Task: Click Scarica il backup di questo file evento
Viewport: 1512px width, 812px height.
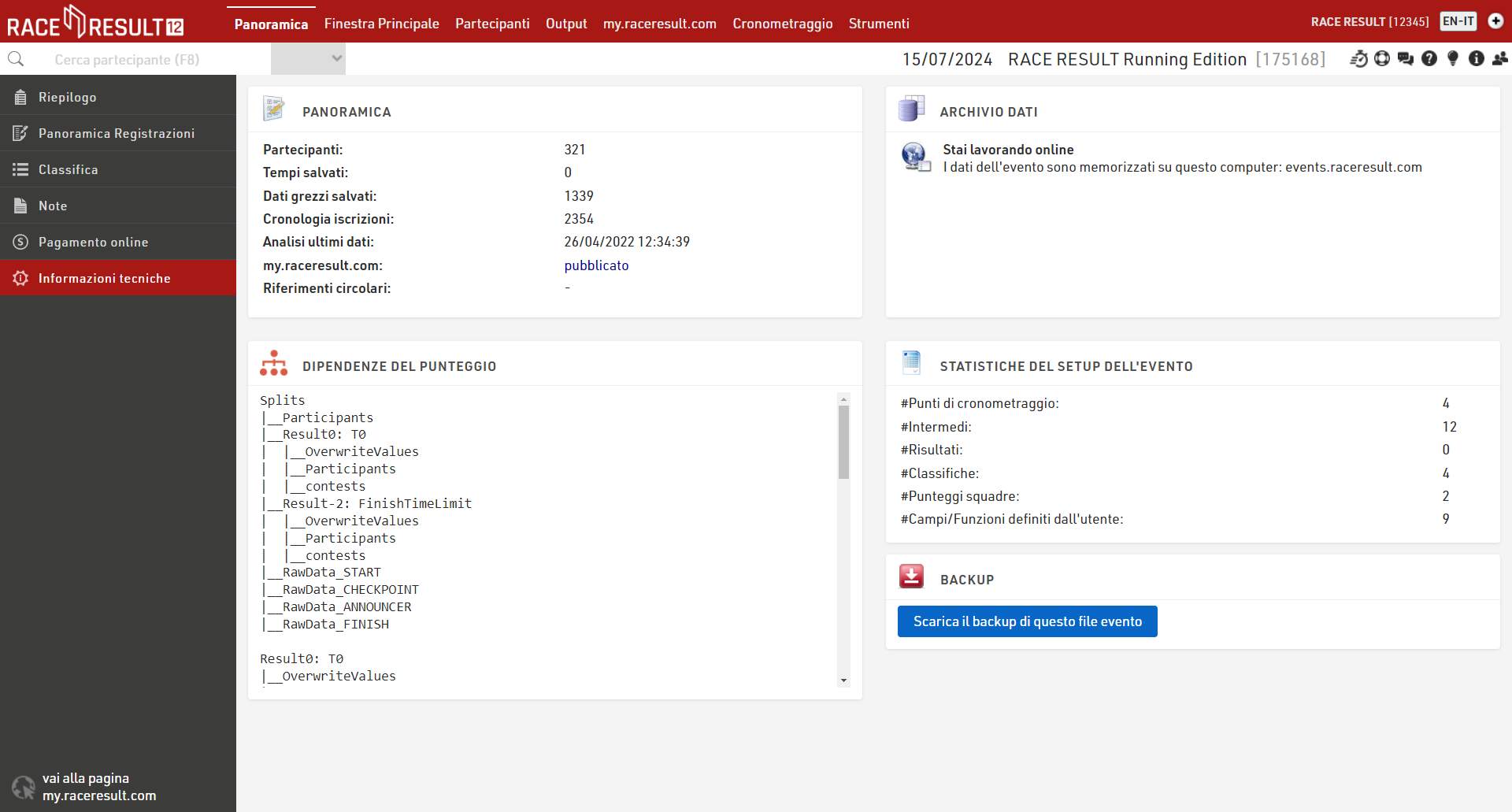Action: [1027, 621]
